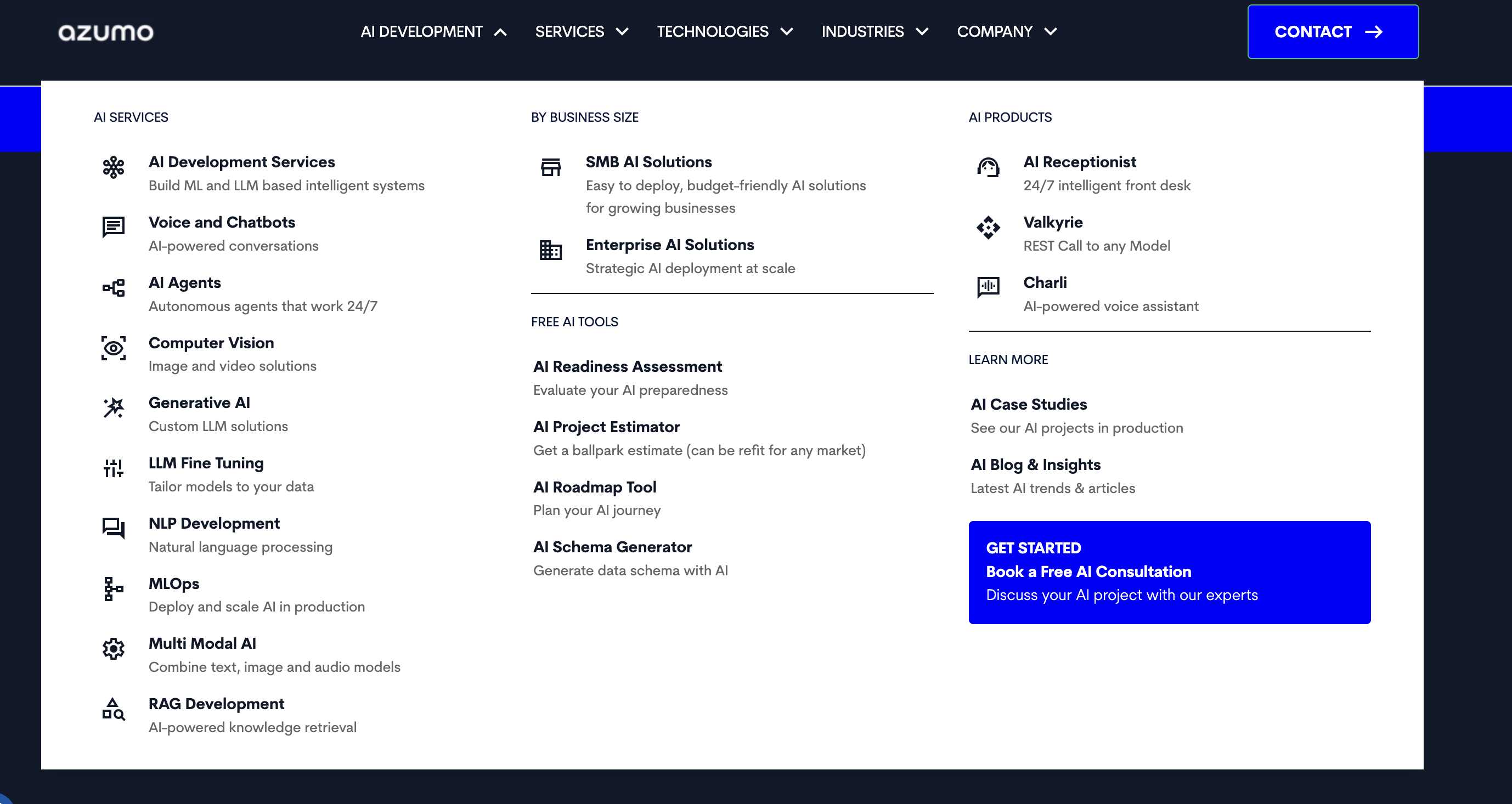Viewport: 1512px width, 804px height.
Task: Collapse the AI Development menu chevron
Action: [x=500, y=32]
